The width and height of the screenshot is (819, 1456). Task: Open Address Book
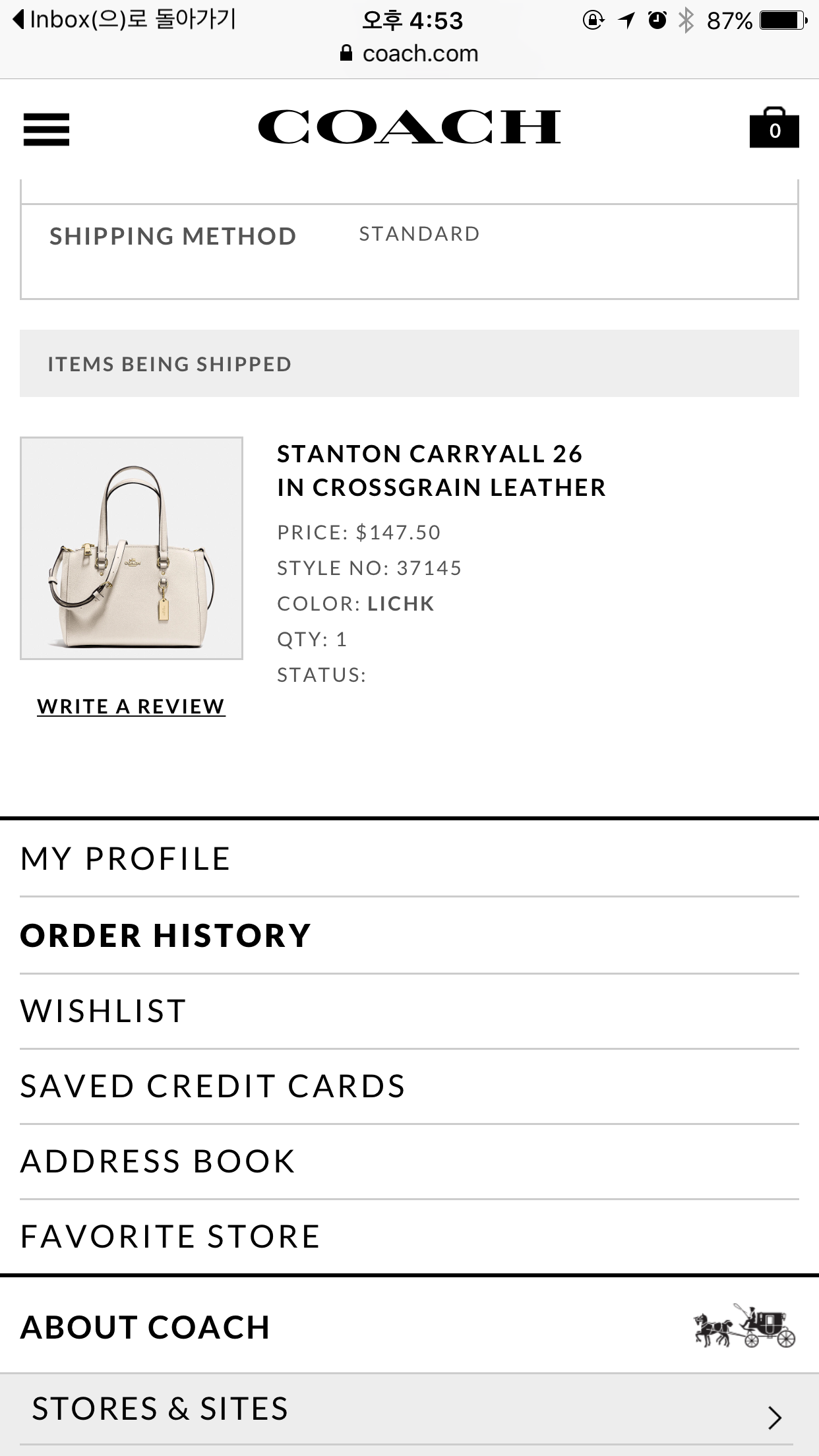158,1161
